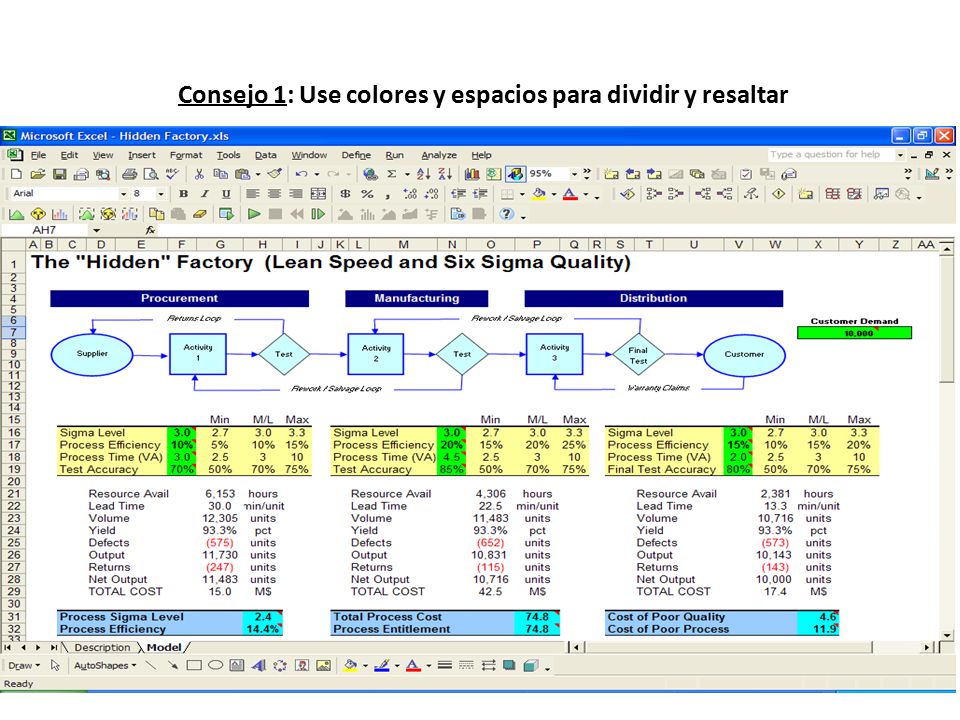Image resolution: width=960 pixels, height=720 pixels.
Task: Open the 95% zoom dropdown
Action: 574,174
